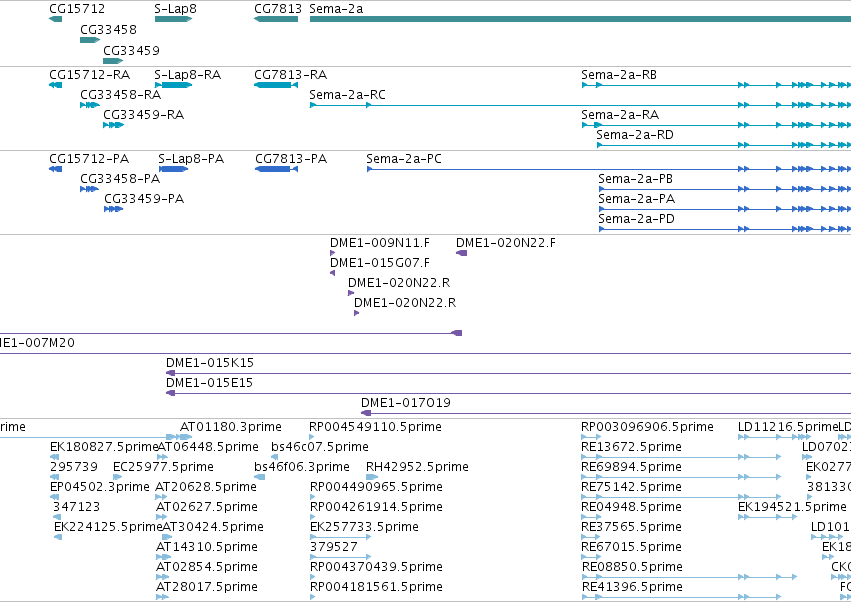Click the 295739 EST label
The width and height of the screenshot is (851, 602).
point(74,467)
